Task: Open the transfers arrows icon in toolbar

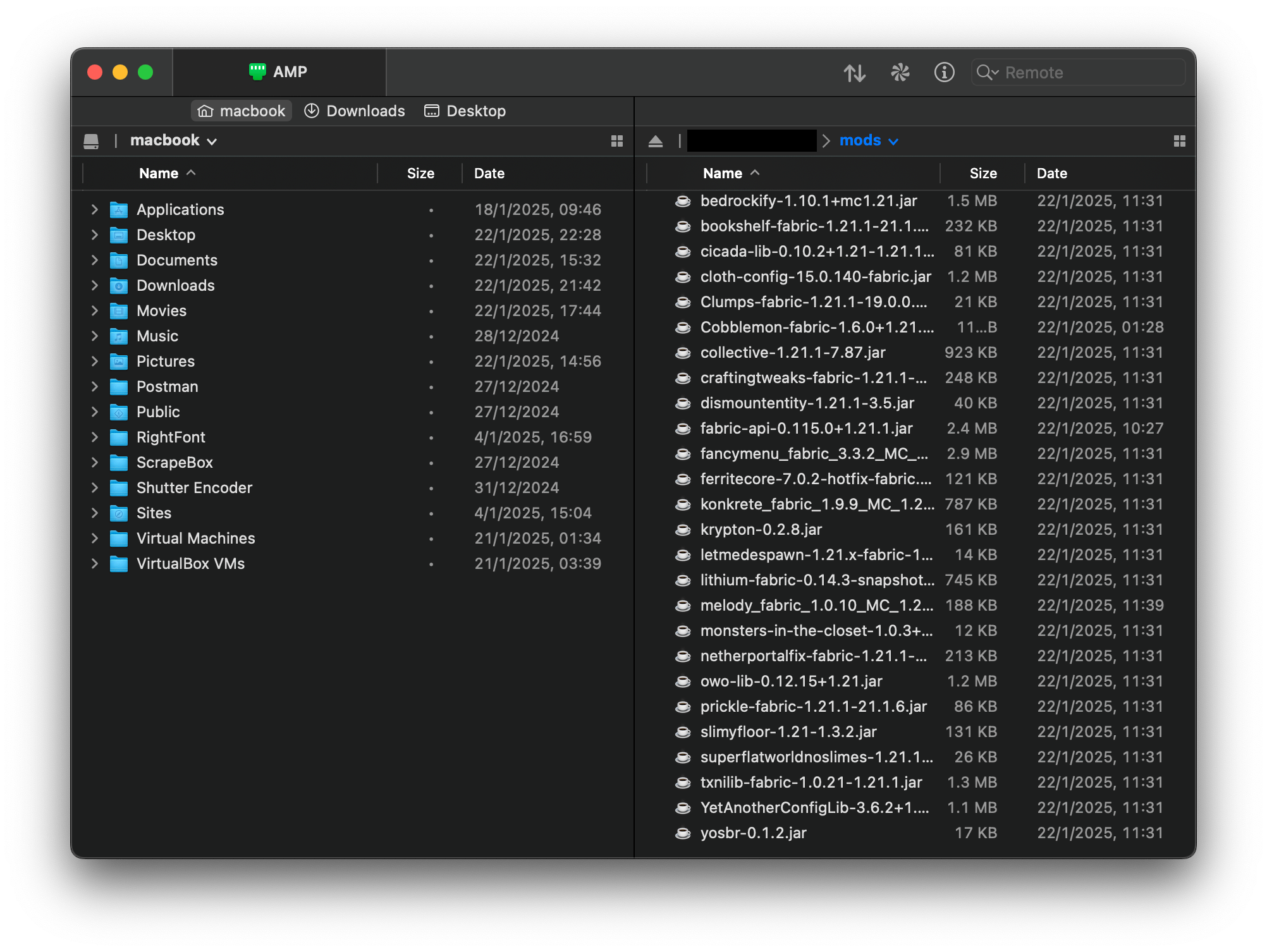Action: (x=855, y=73)
